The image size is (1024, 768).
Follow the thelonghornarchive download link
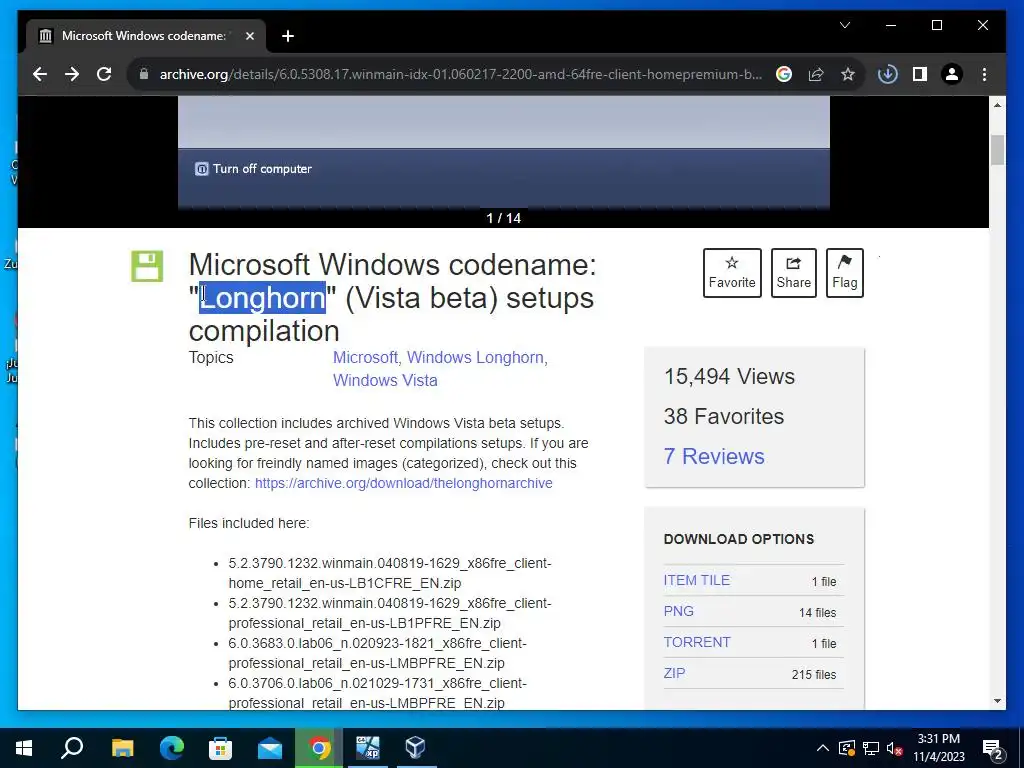(404, 483)
